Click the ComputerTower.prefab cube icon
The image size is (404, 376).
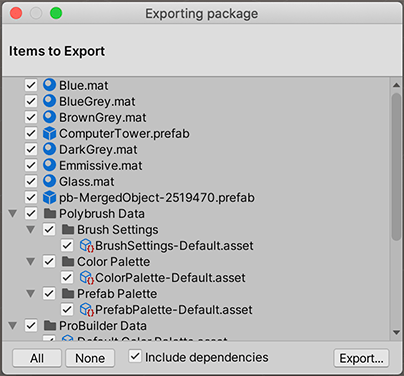coord(49,133)
